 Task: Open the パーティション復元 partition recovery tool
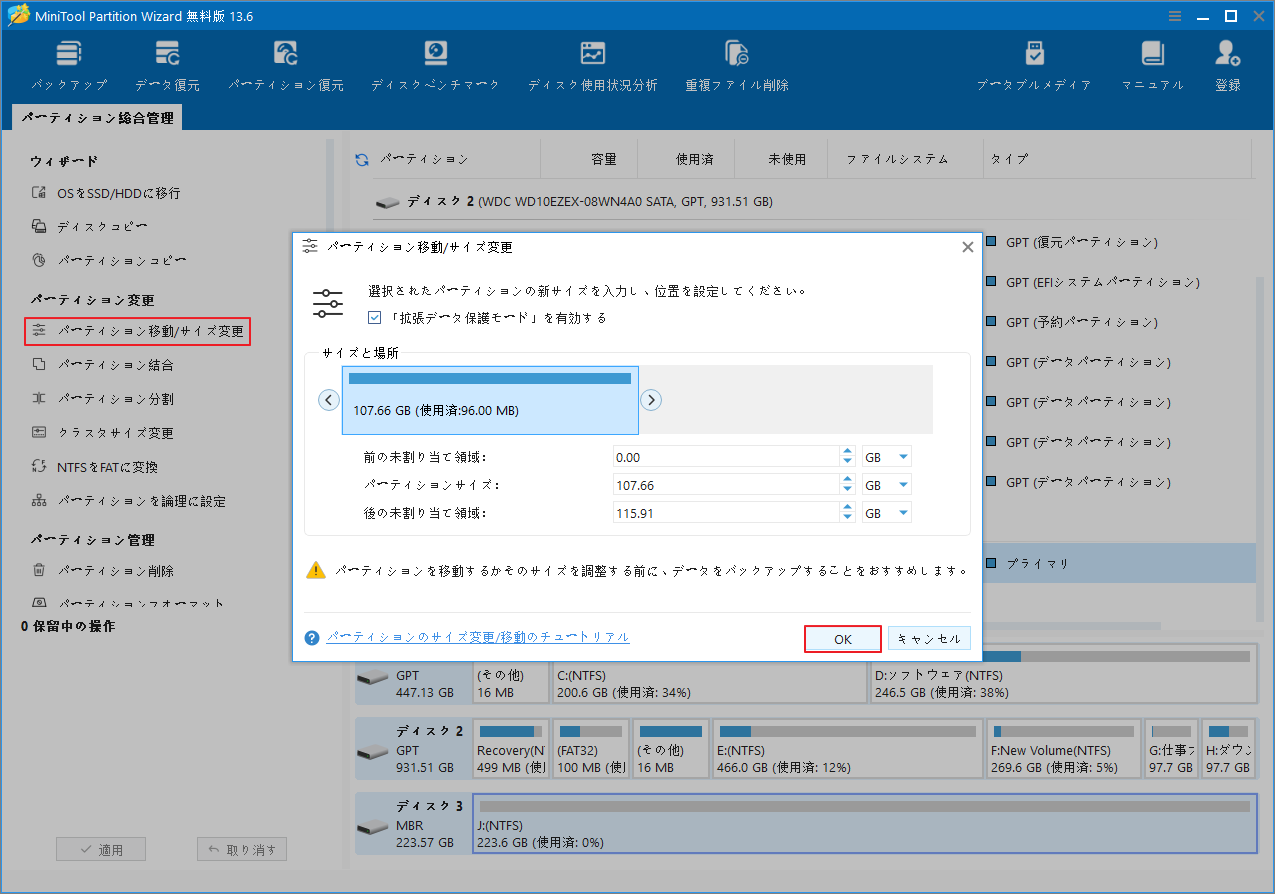285,68
